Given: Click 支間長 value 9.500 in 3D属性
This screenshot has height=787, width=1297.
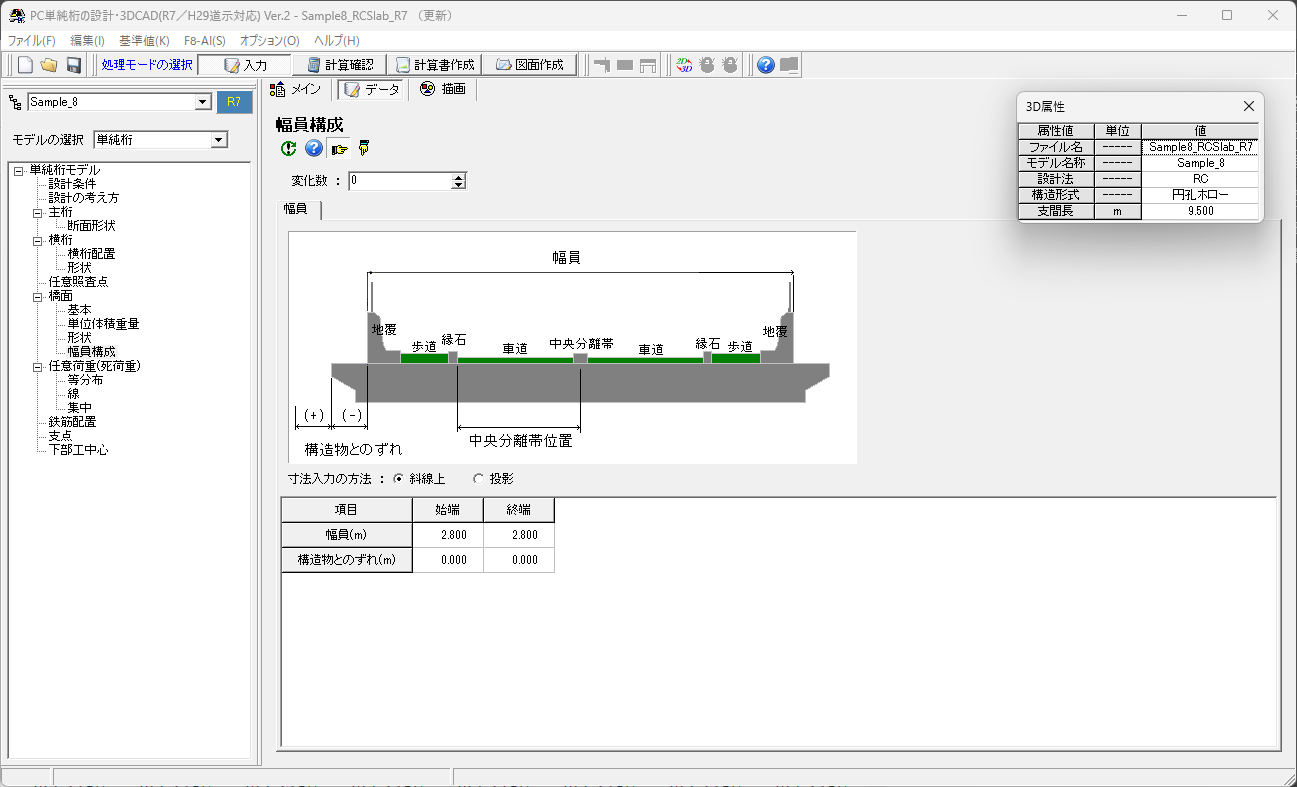Looking at the screenshot, I should pos(1200,212).
